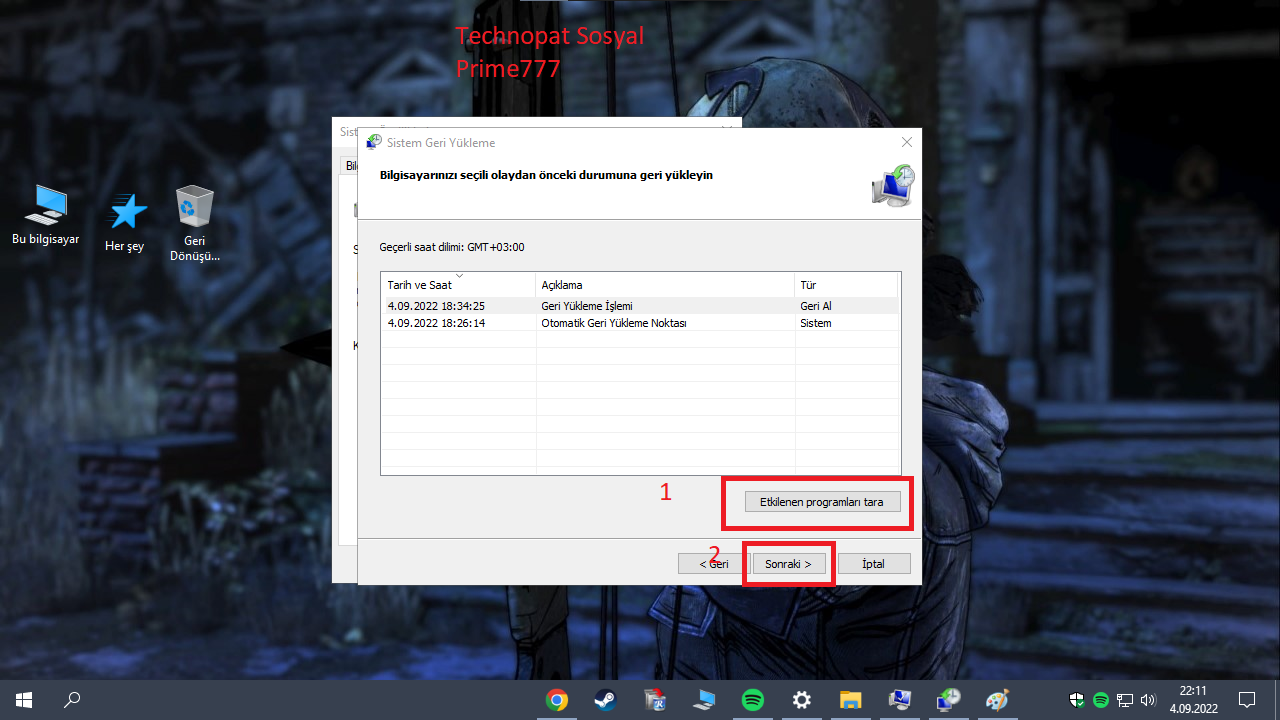Viewport: 1280px width, 720px height.
Task: Open Steam from the taskbar
Action: 606,700
